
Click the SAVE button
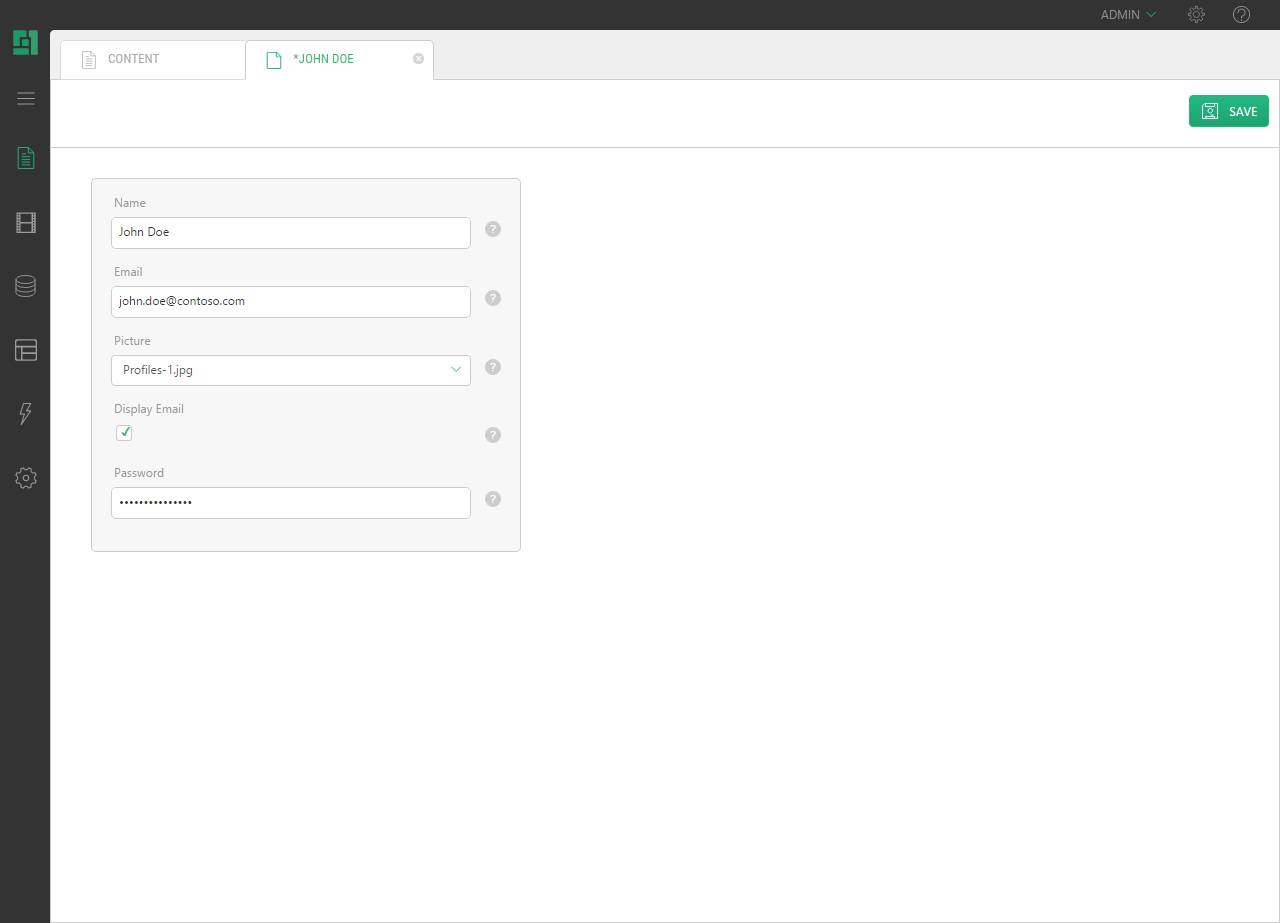coord(1228,111)
